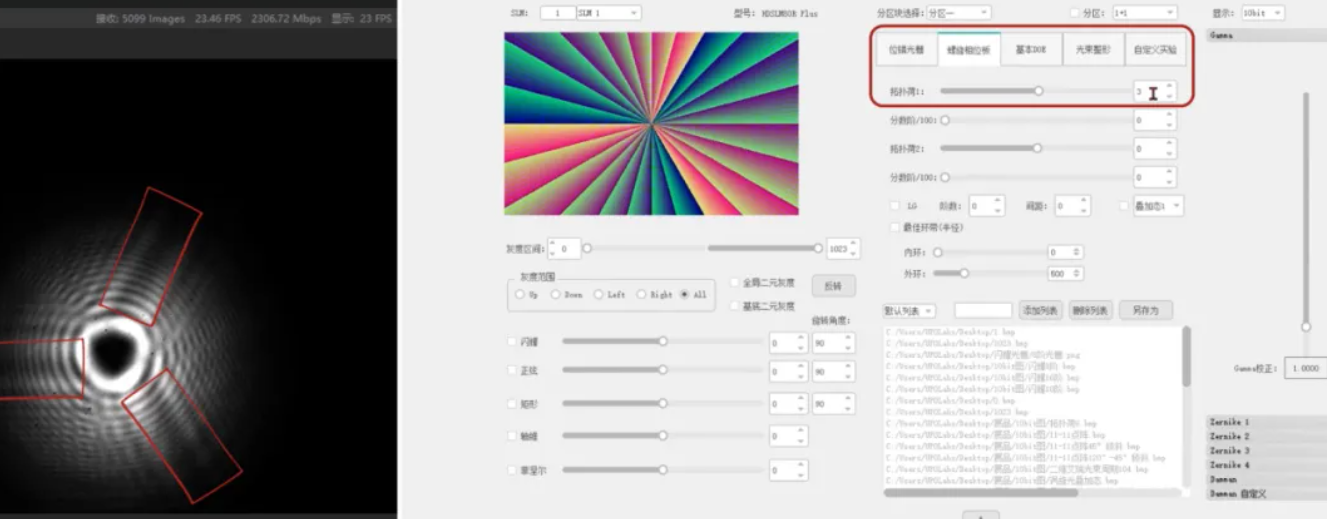
Task: Click the 闪耀 rotation angle field showing 90
Action: 834,343
